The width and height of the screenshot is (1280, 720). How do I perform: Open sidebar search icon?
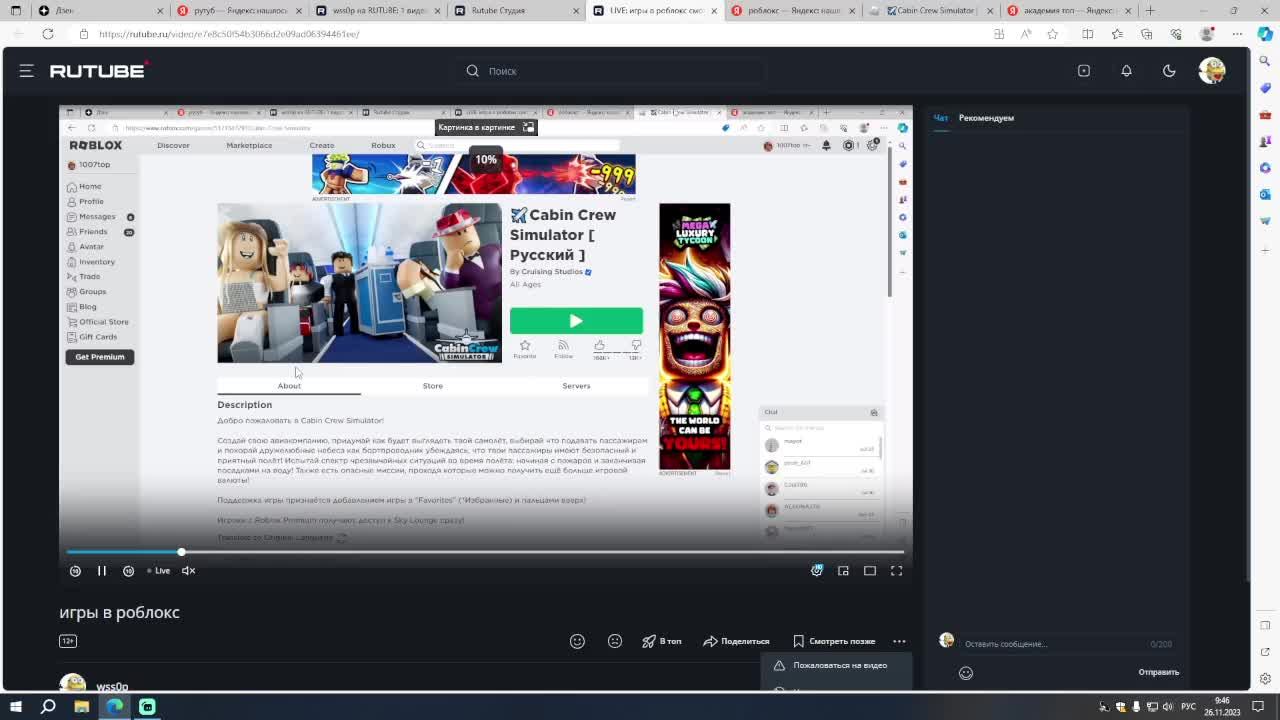(1265, 61)
